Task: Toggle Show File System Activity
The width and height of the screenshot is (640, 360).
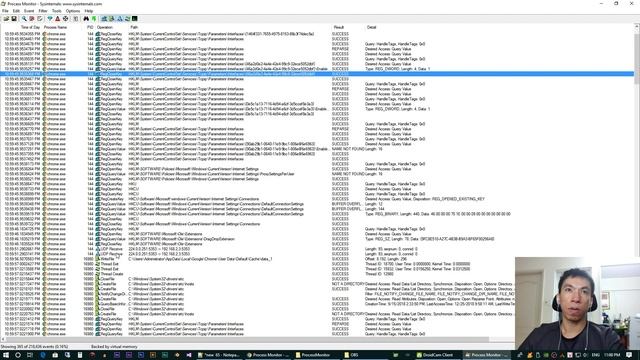Action: point(112,19)
